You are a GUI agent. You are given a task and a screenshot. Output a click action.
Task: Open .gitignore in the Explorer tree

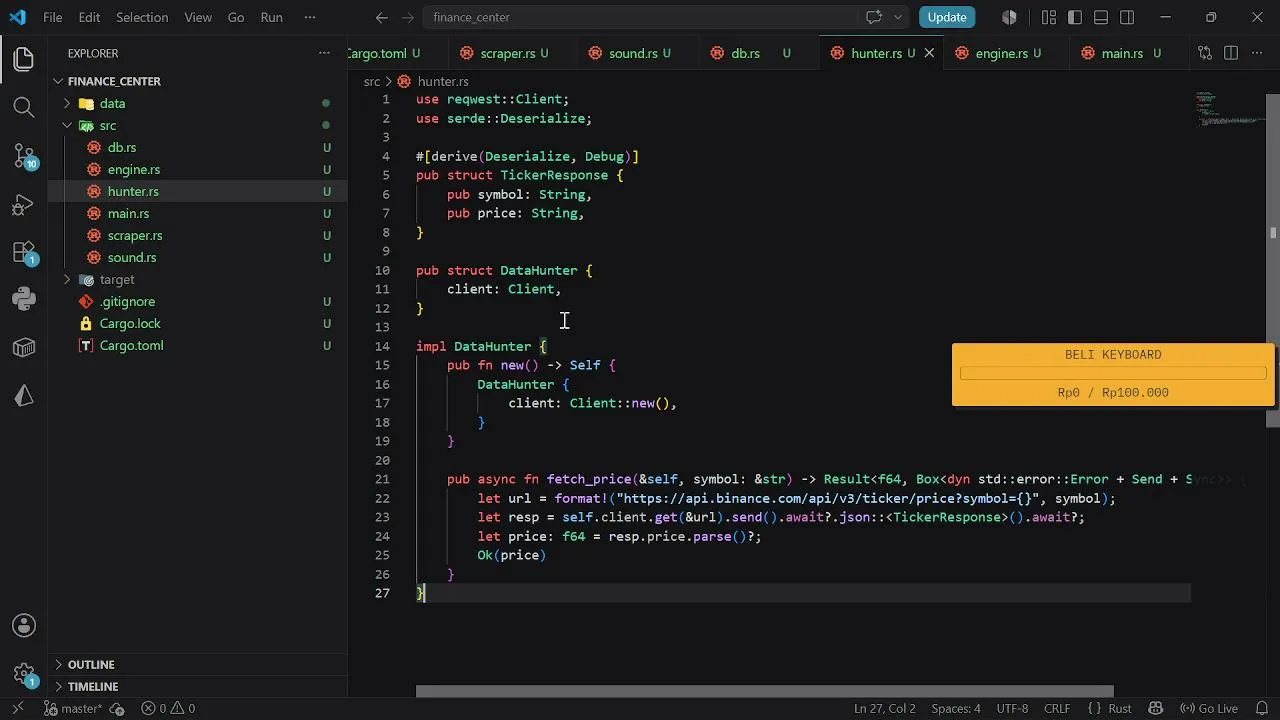tap(127, 301)
